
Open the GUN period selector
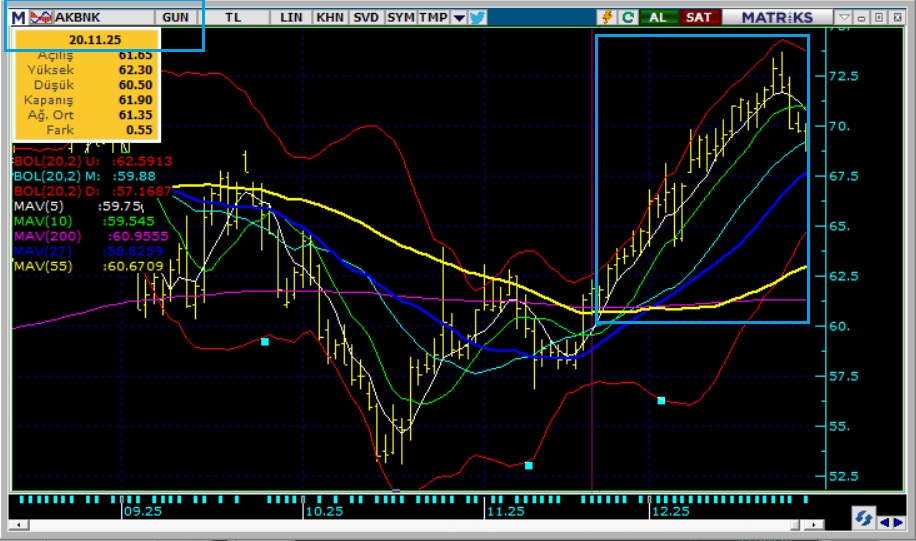tap(175, 17)
